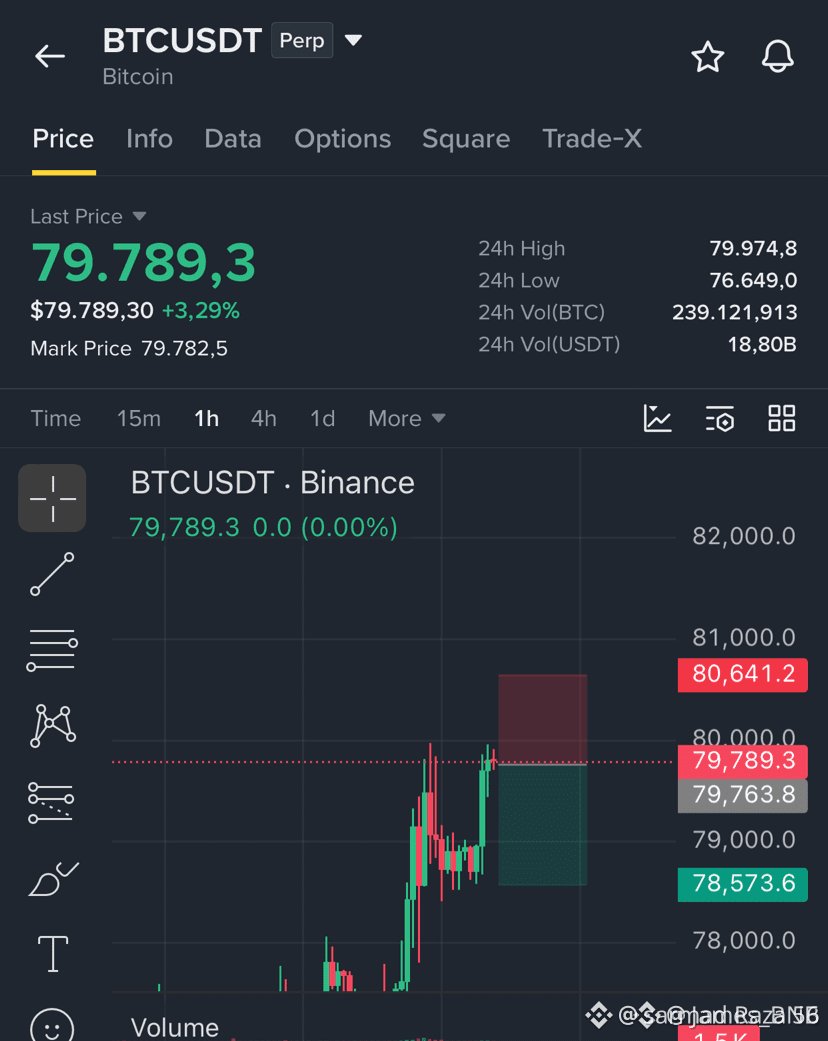
Task: Open the Info tab
Action: [x=149, y=139]
